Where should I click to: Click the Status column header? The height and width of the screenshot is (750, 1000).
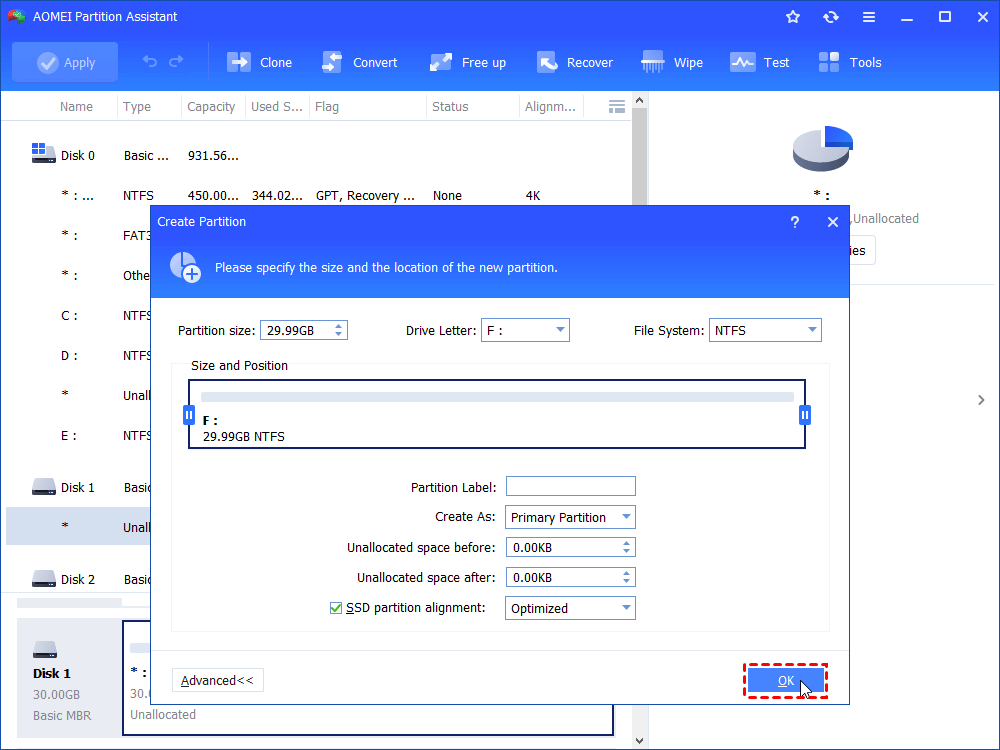[450, 107]
